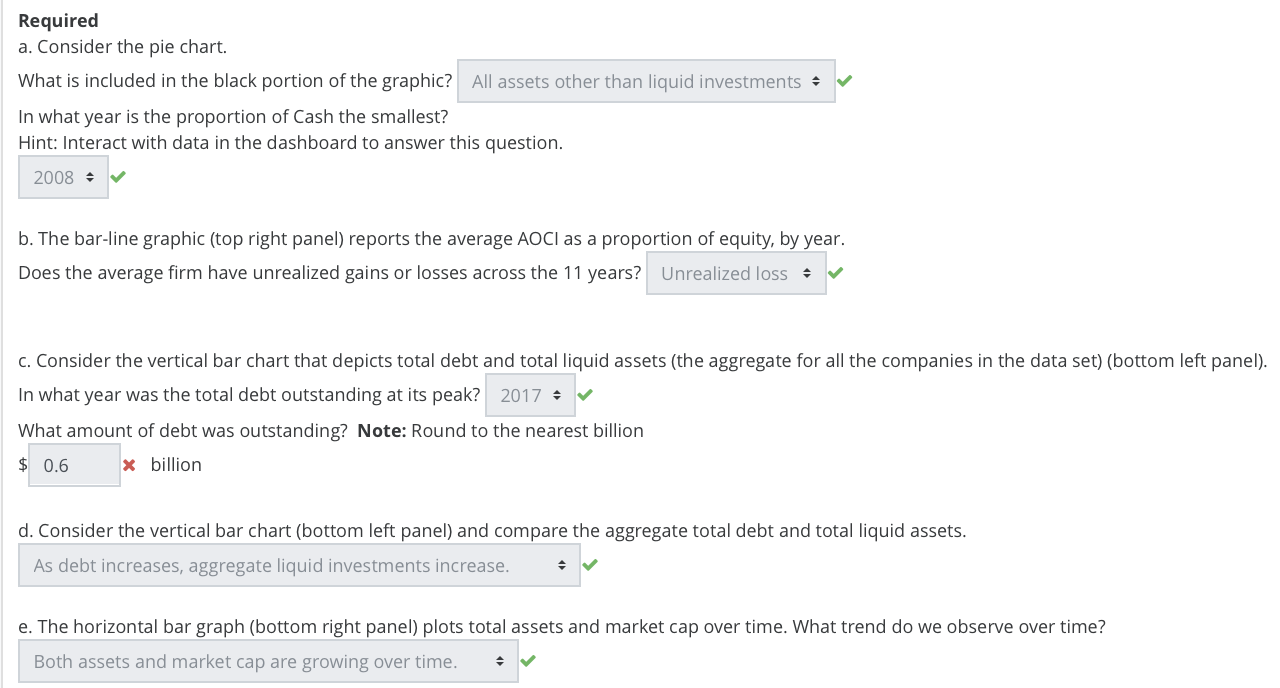Click the arrows on the part e trend selector
Viewport: 1280px width, 688px height.
pyautogui.click(x=501, y=660)
